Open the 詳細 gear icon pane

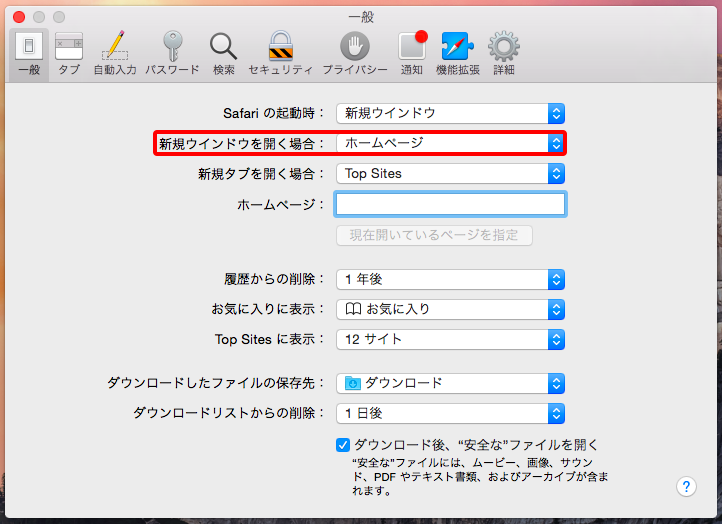pyautogui.click(x=504, y=54)
